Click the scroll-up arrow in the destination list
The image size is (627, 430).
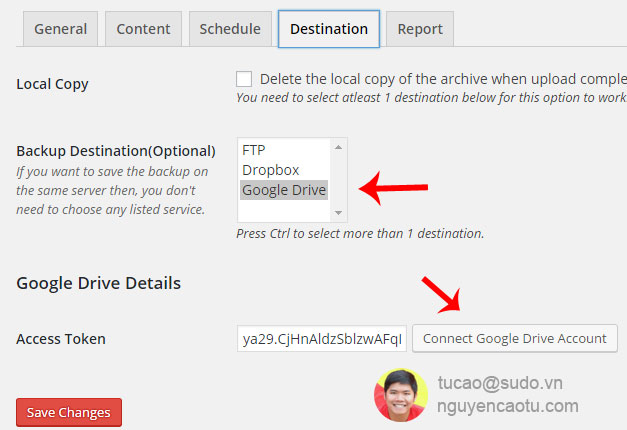[338, 148]
